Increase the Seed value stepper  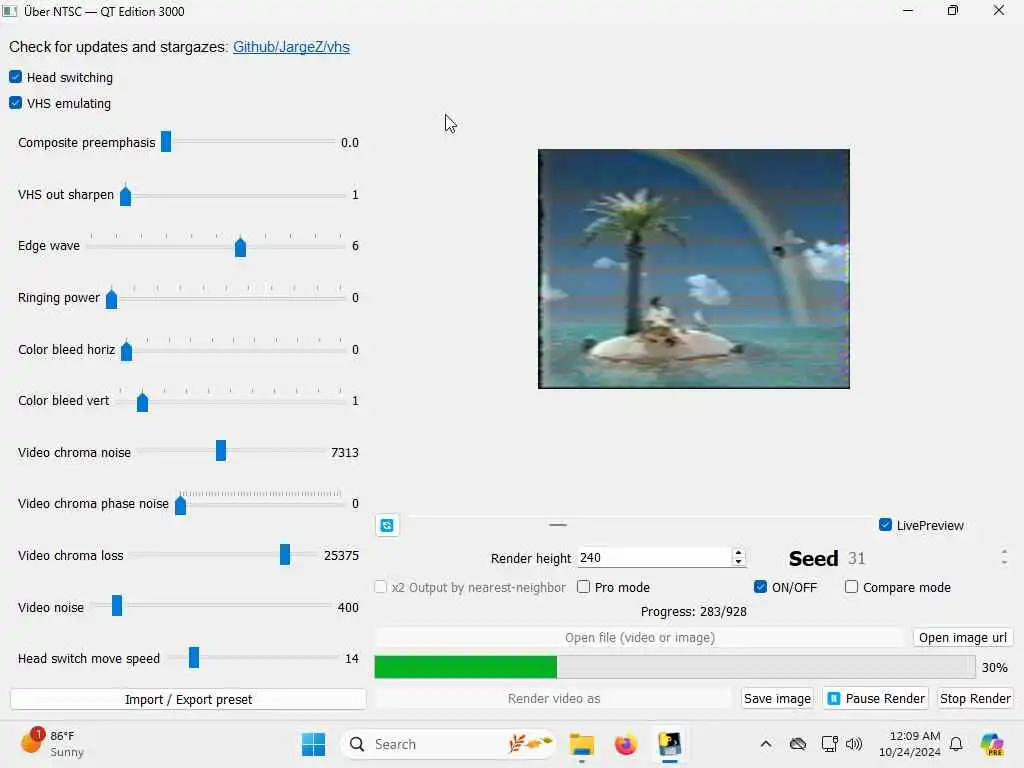pyautogui.click(x=1004, y=552)
